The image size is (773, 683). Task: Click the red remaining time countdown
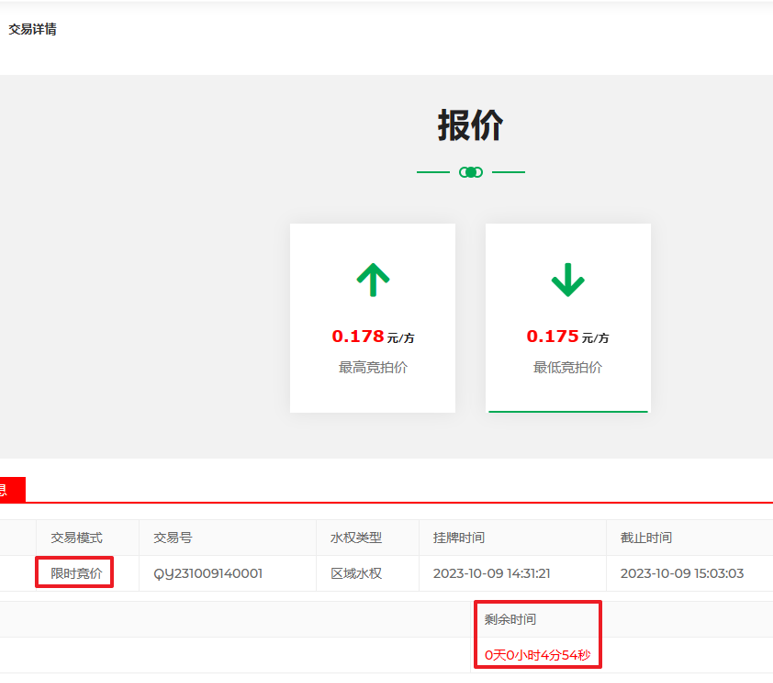pyautogui.click(x=536, y=655)
